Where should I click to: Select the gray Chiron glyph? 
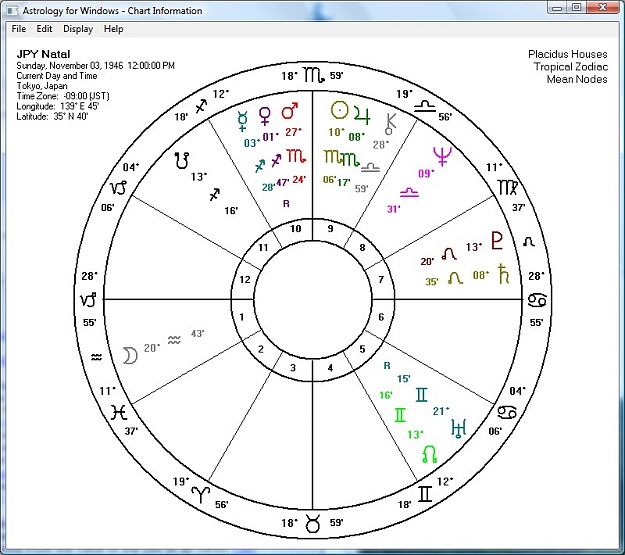390,124
